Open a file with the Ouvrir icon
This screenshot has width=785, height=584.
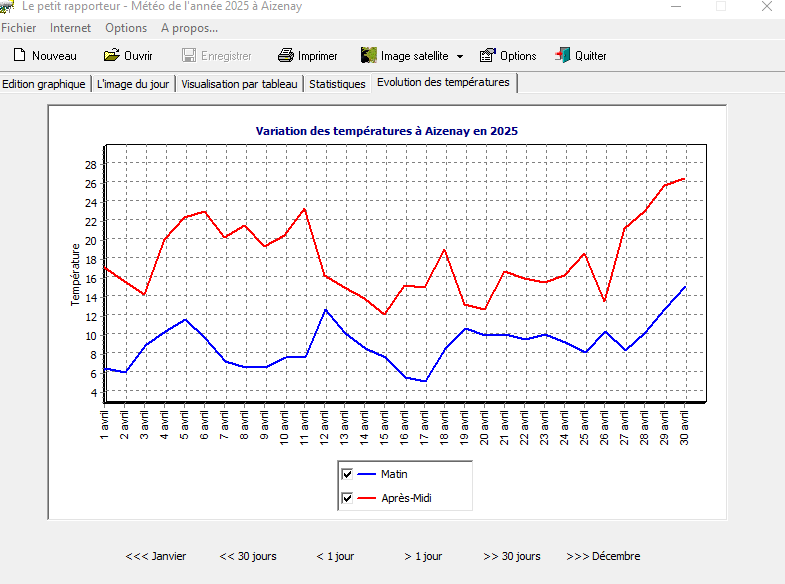111,56
